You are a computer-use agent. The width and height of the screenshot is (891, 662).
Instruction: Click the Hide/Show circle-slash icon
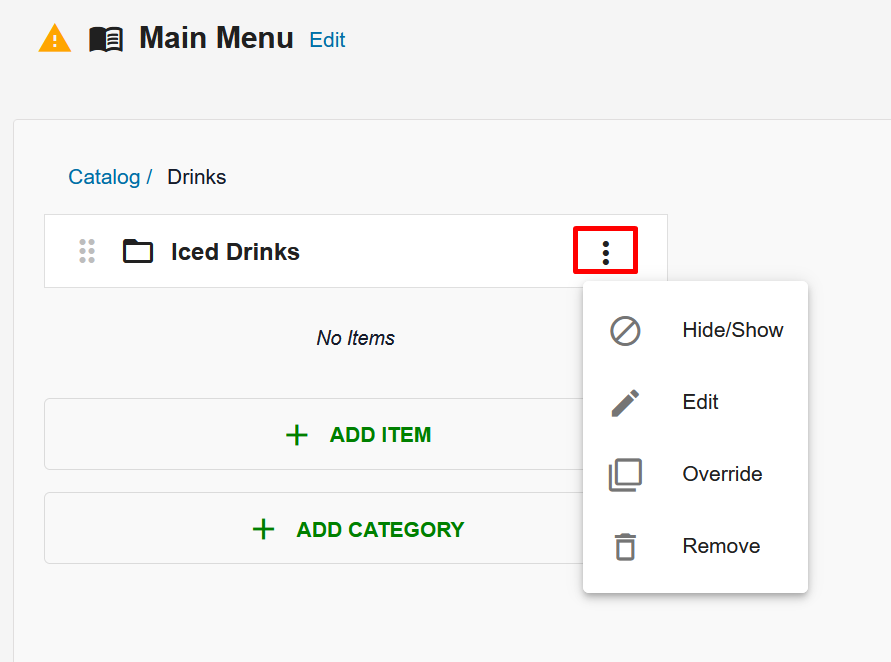tap(625, 331)
